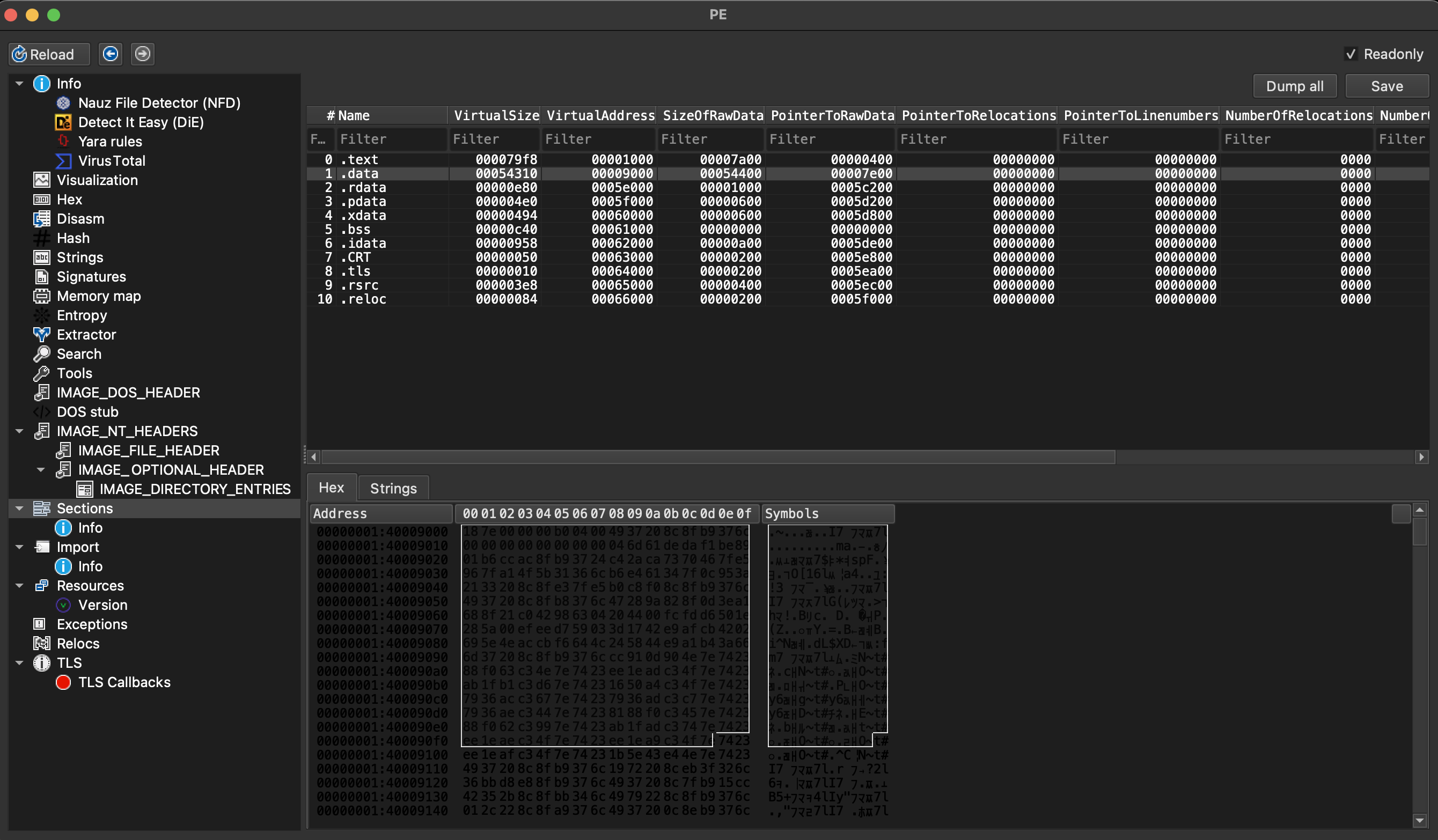Open the Extractor icon
Screen dimensions: 1438x840
point(42,335)
